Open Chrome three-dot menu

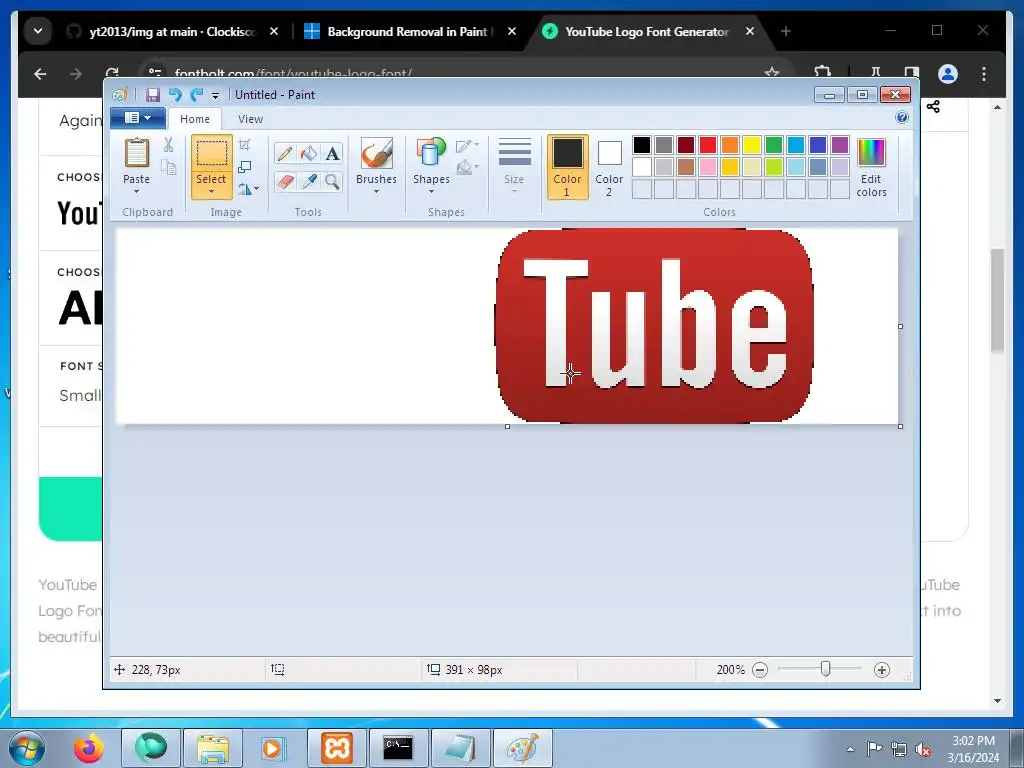point(984,74)
